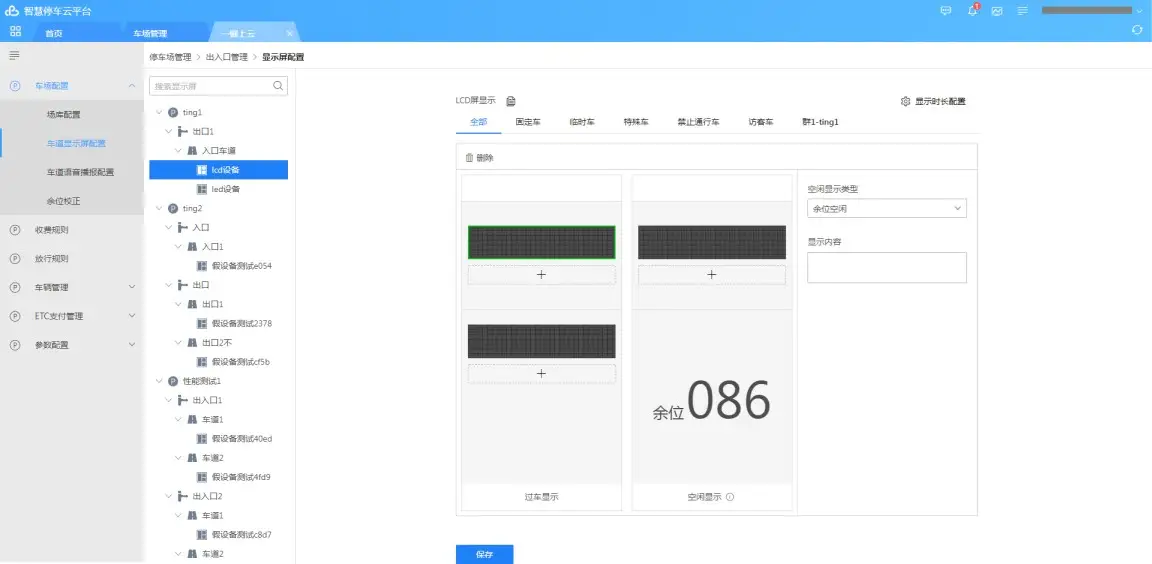The image size is (1152, 564).
Task: Collapse the ting1 tree node
Action: [158, 113]
